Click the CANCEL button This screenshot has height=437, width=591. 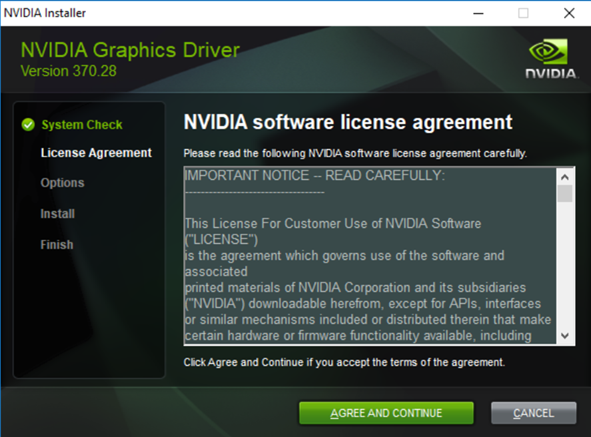[533, 413]
